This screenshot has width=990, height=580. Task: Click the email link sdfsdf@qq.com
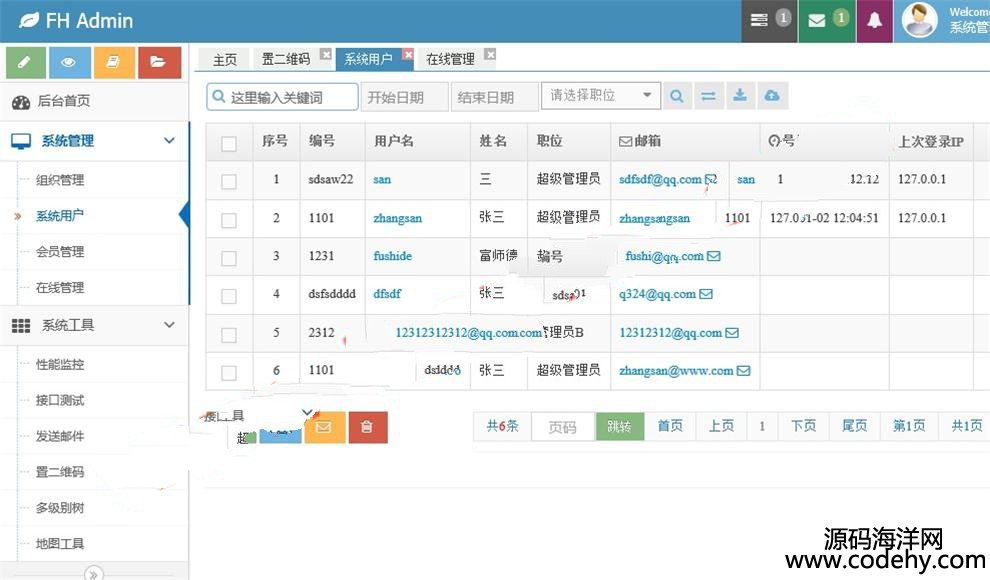tap(660, 179)
